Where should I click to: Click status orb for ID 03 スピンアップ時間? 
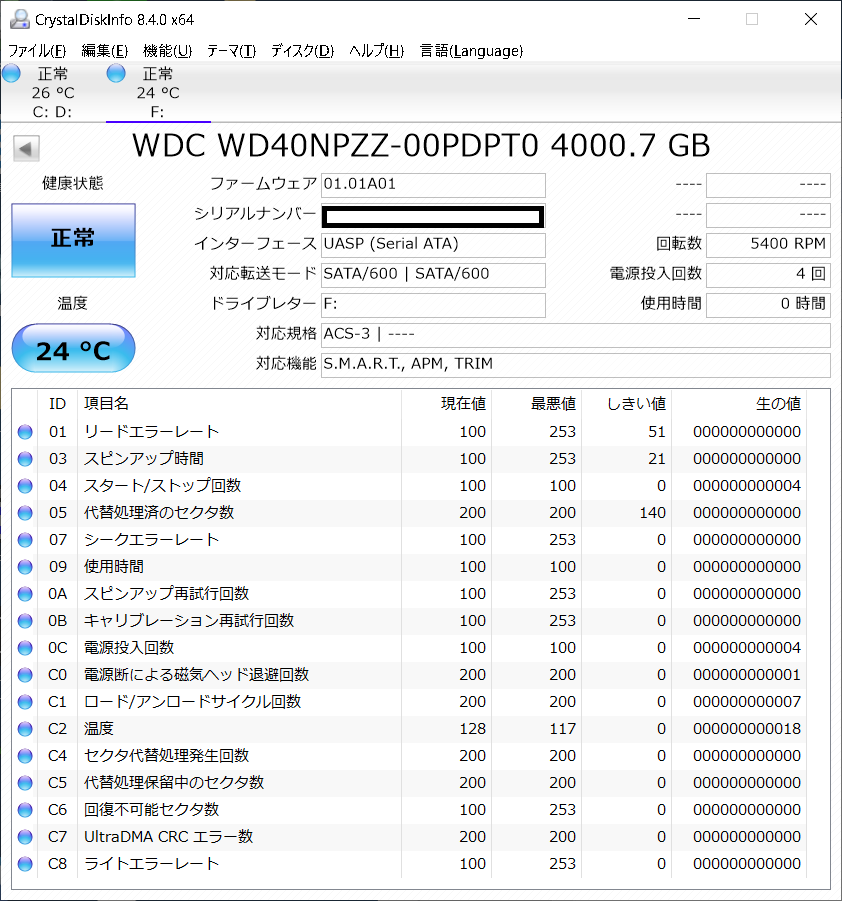pyautogui.click(x=25, y=459)
